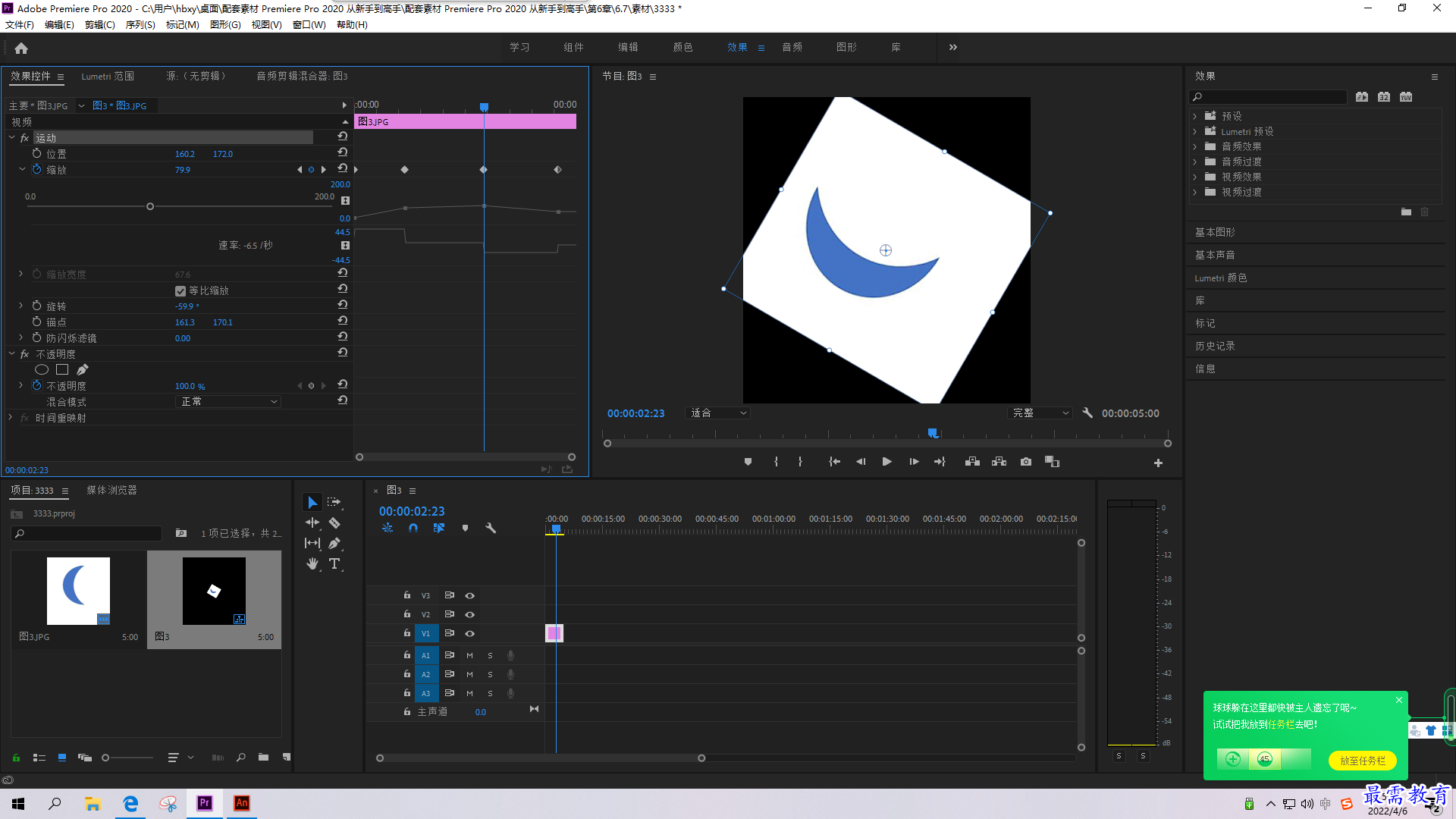Select the Ripple Edit tool
The height and width of the screenshot is (819, 1456).
pos(312,523)
